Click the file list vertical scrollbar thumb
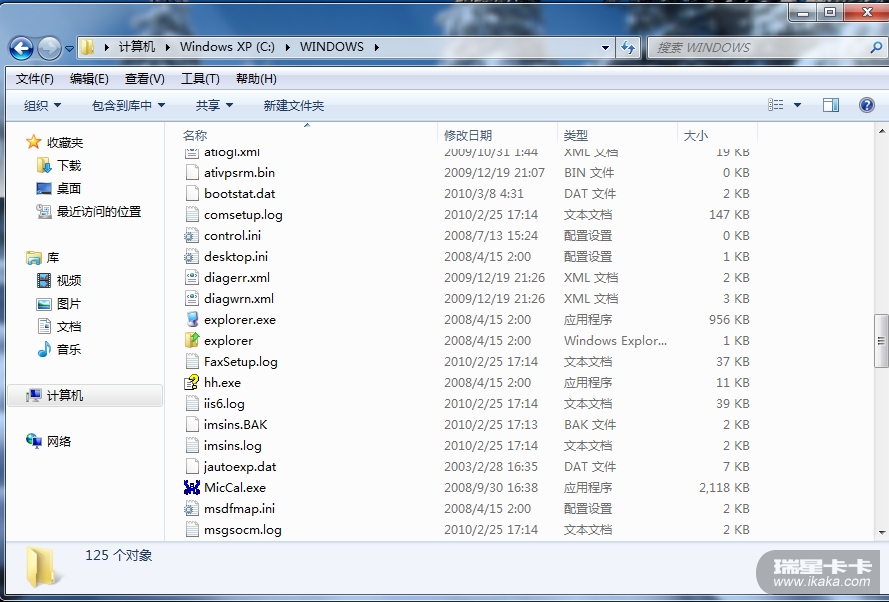Screen dimensions: 889x602 point(881,341)
